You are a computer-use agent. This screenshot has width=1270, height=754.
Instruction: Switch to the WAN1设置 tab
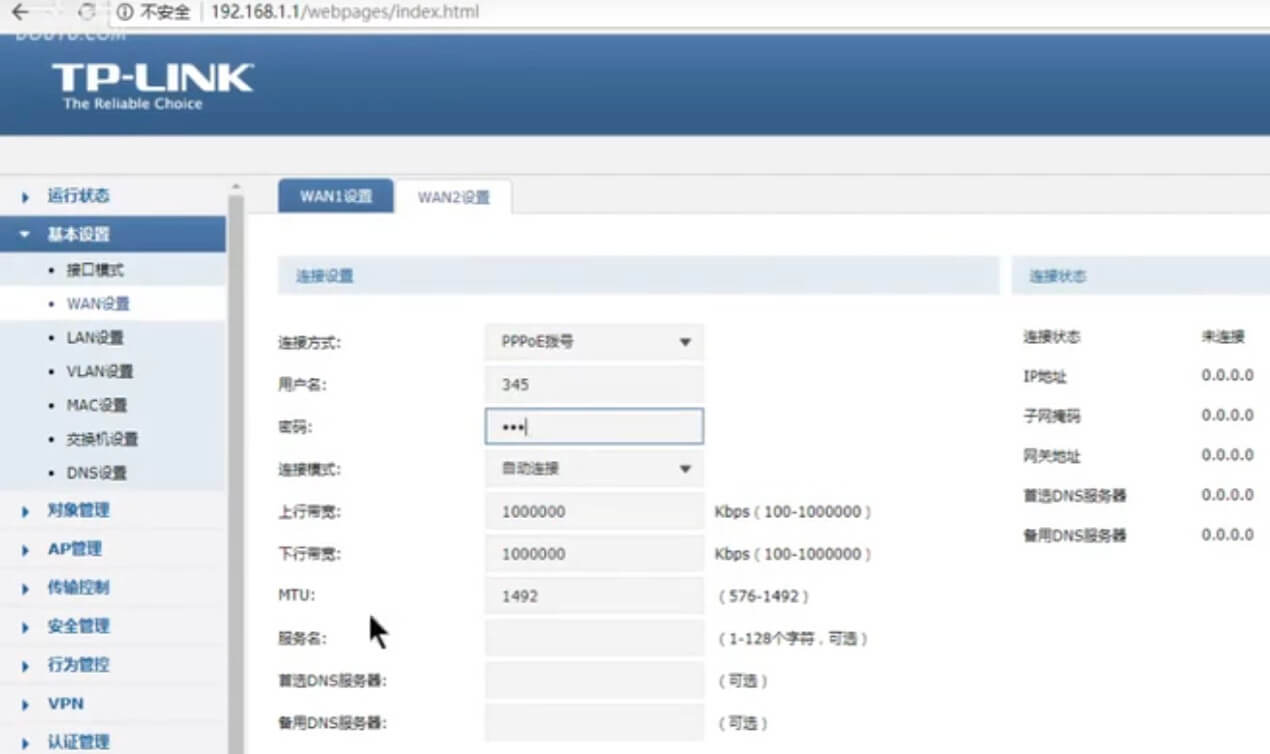[x=335, y=196]
